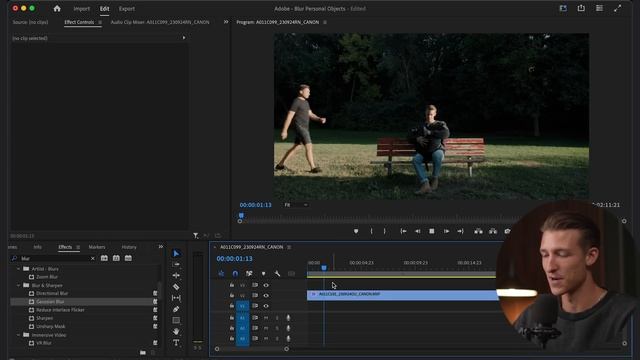Select the Slip tool
This screenshot has height=360, width=640.
pyautogui.click(x=176, y=298)
